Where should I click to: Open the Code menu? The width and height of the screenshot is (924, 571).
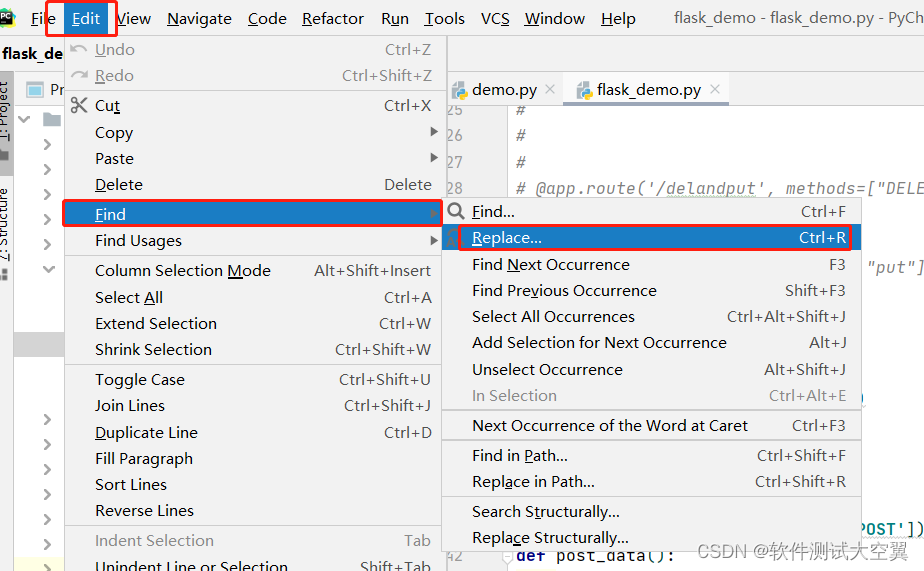pyautogui.click(x=267, y=19)
